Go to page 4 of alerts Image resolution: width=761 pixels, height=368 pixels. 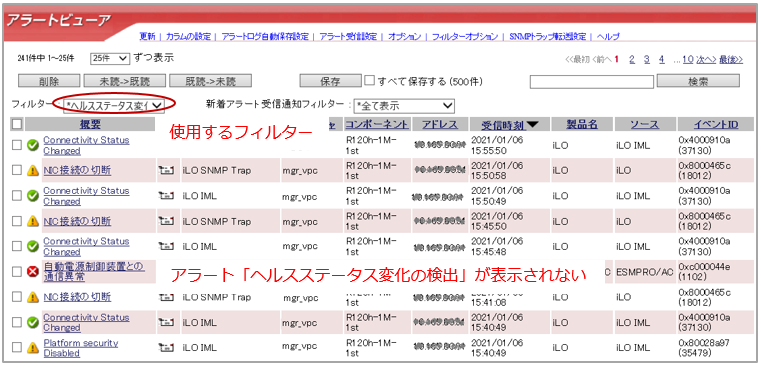(662, 59)
